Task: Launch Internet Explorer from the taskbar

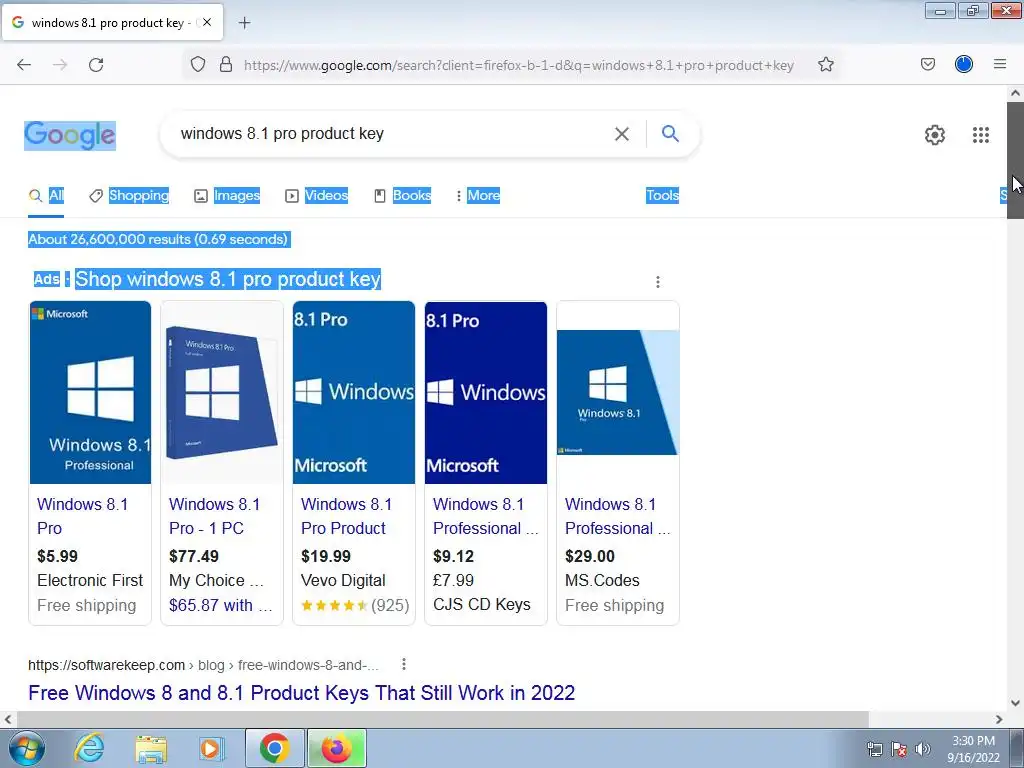Action: [89, 748]
